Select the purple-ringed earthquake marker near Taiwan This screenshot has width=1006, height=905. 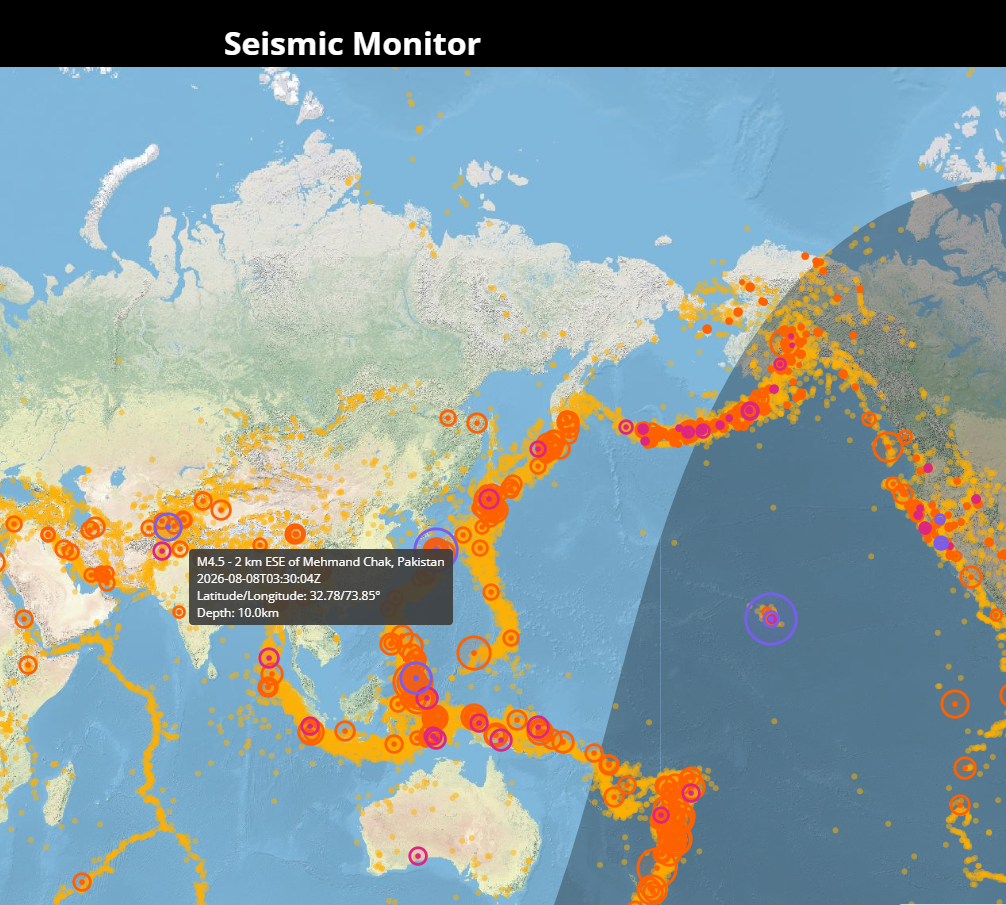436,550
